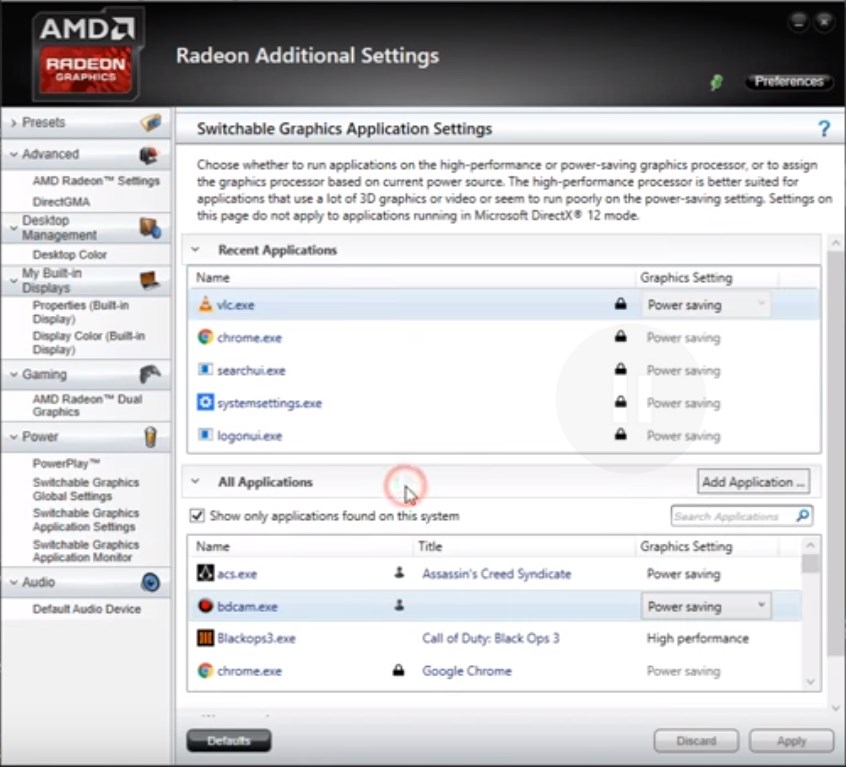Open AMD Radeon Dual Graphics page

(x=87, y=405)
